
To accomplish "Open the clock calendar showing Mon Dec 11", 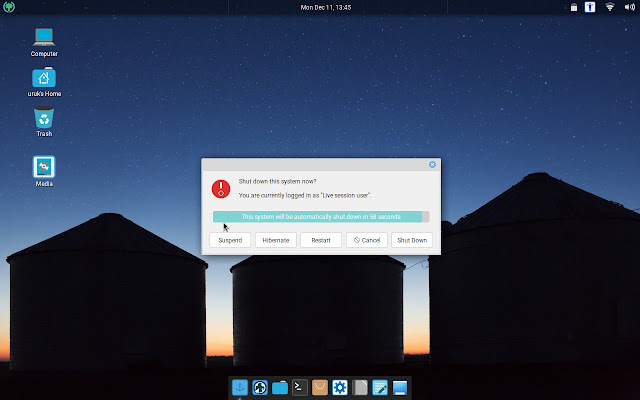I will pyautogui.click(x=326, y=7).
